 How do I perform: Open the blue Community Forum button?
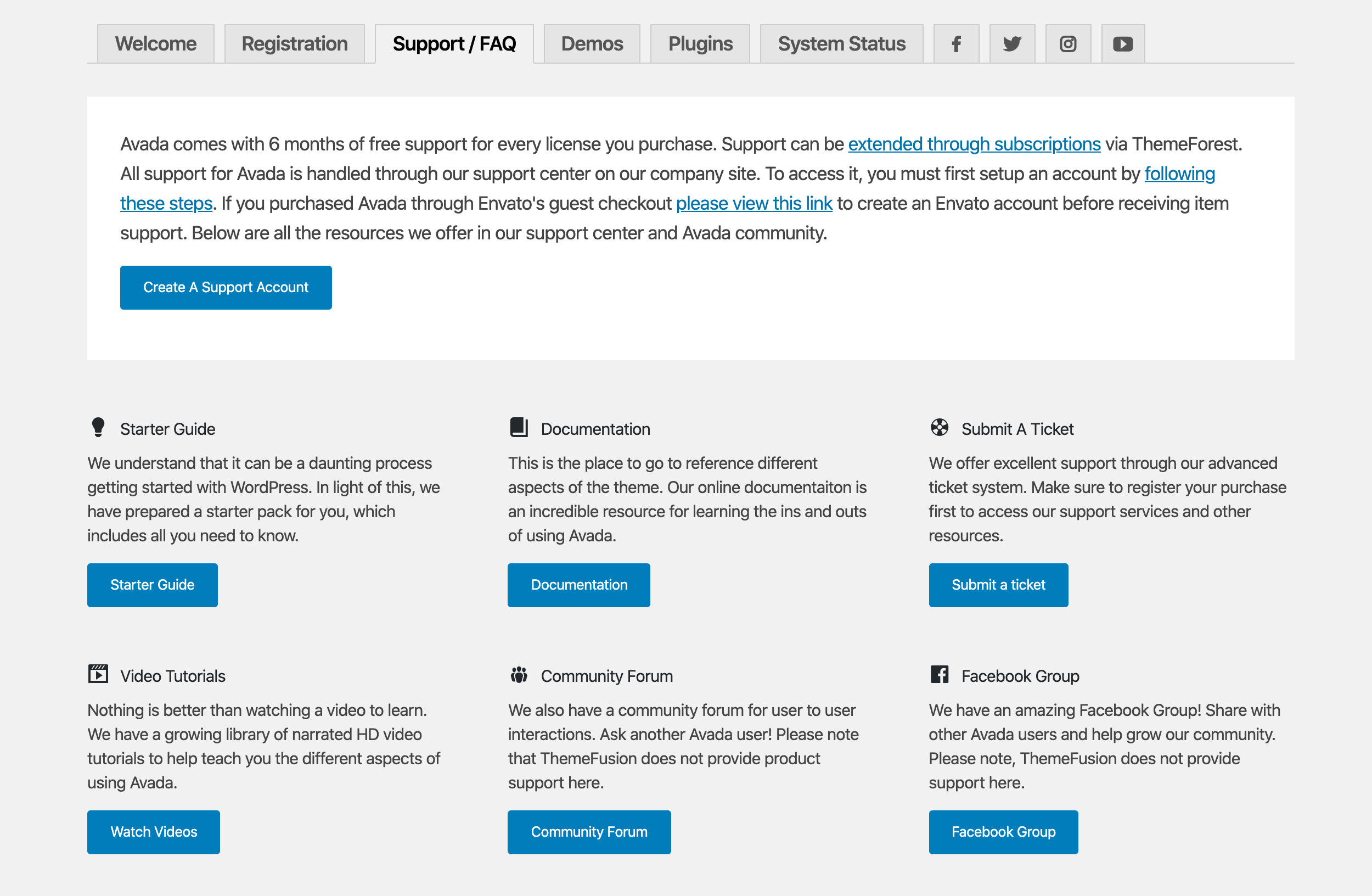[589, 832]
